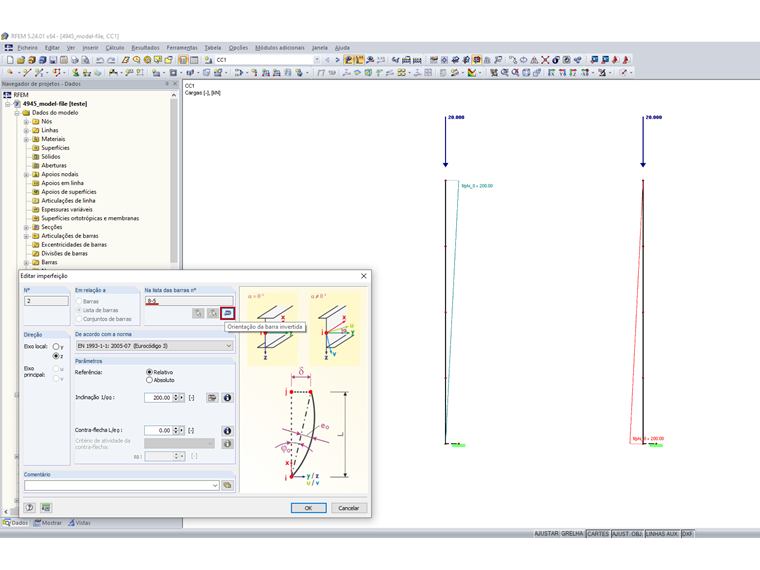The width and height of the screenshot is (760, 570).
Task: Click the view in X direction icon
Action: (551, 73)
